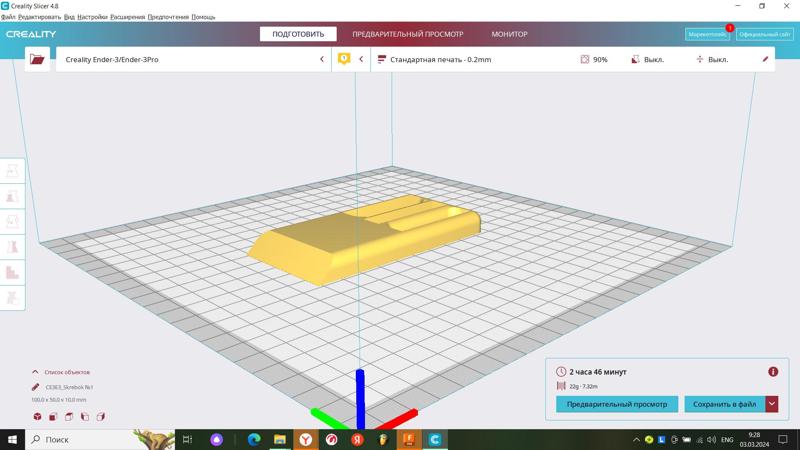Open Стандартная печать - 0.2mm profile panel
The width and height of the screenshot is (800, 450).
click(x=441, y=59)
